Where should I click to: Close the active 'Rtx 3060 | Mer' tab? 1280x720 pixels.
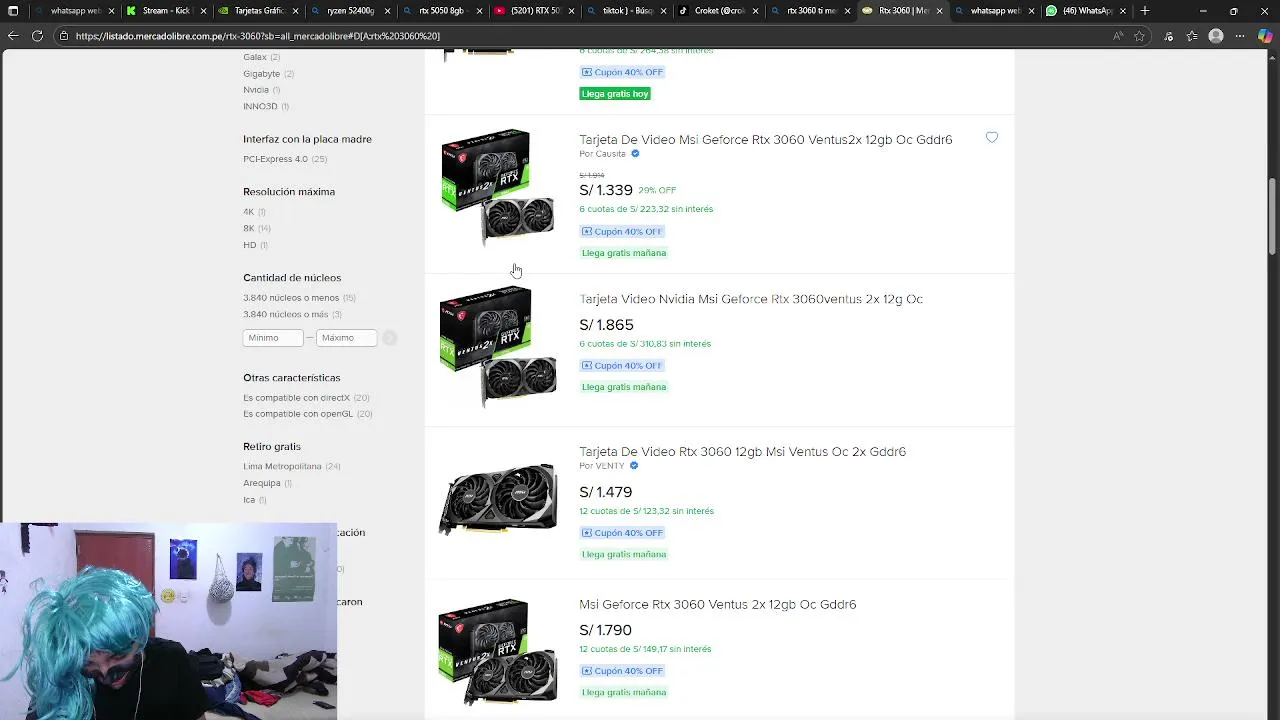(x=939, y=11)
